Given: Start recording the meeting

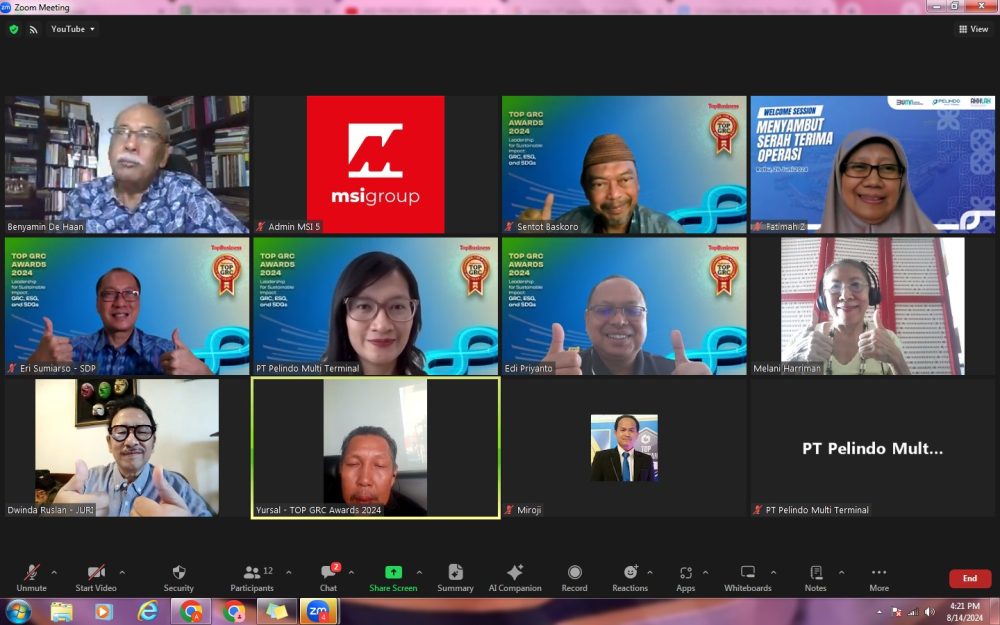Looking at the screenshot, I should [575, 578].
